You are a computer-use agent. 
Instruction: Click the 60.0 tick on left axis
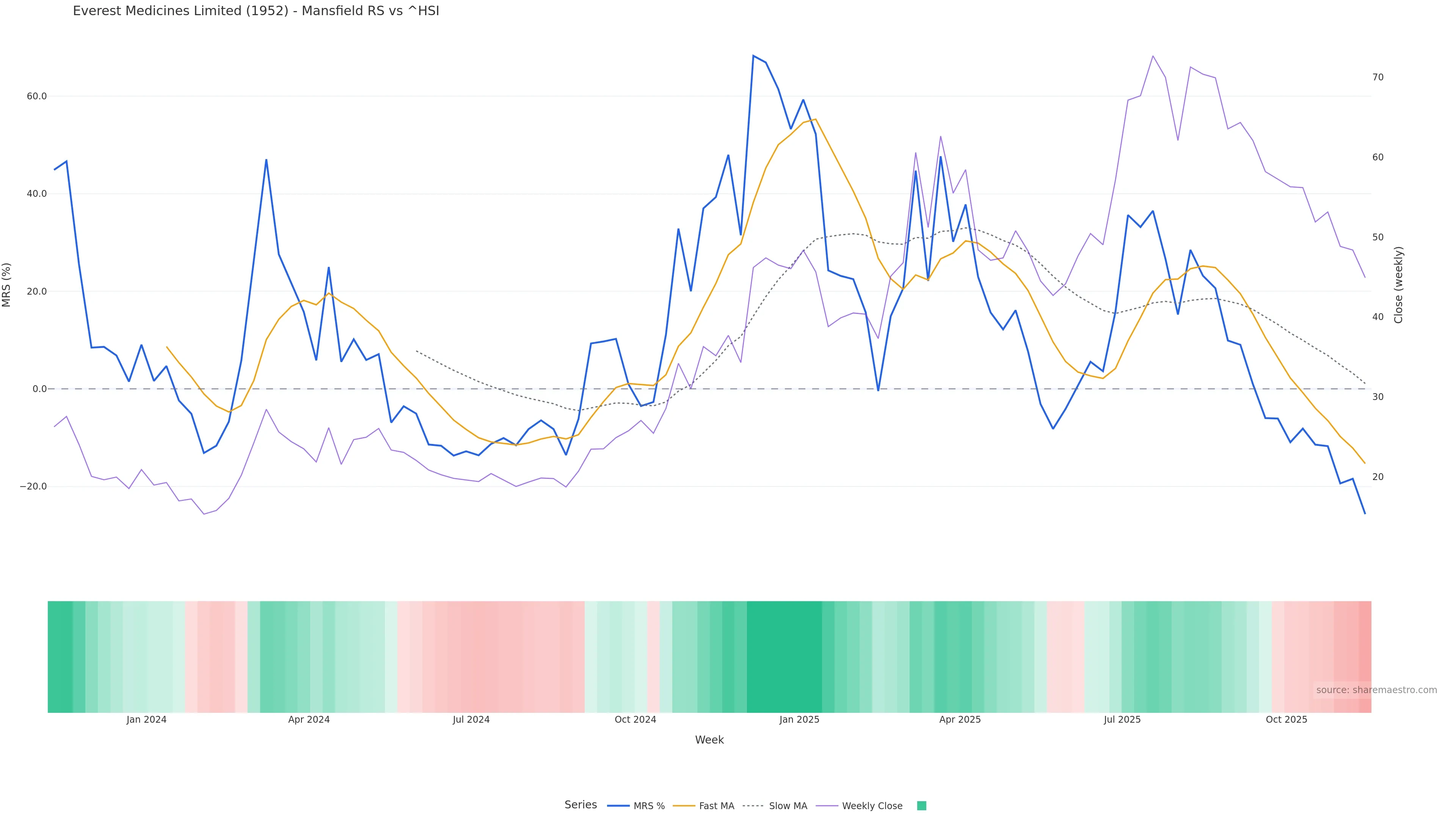pyautogui.click(x=37, y=97)
